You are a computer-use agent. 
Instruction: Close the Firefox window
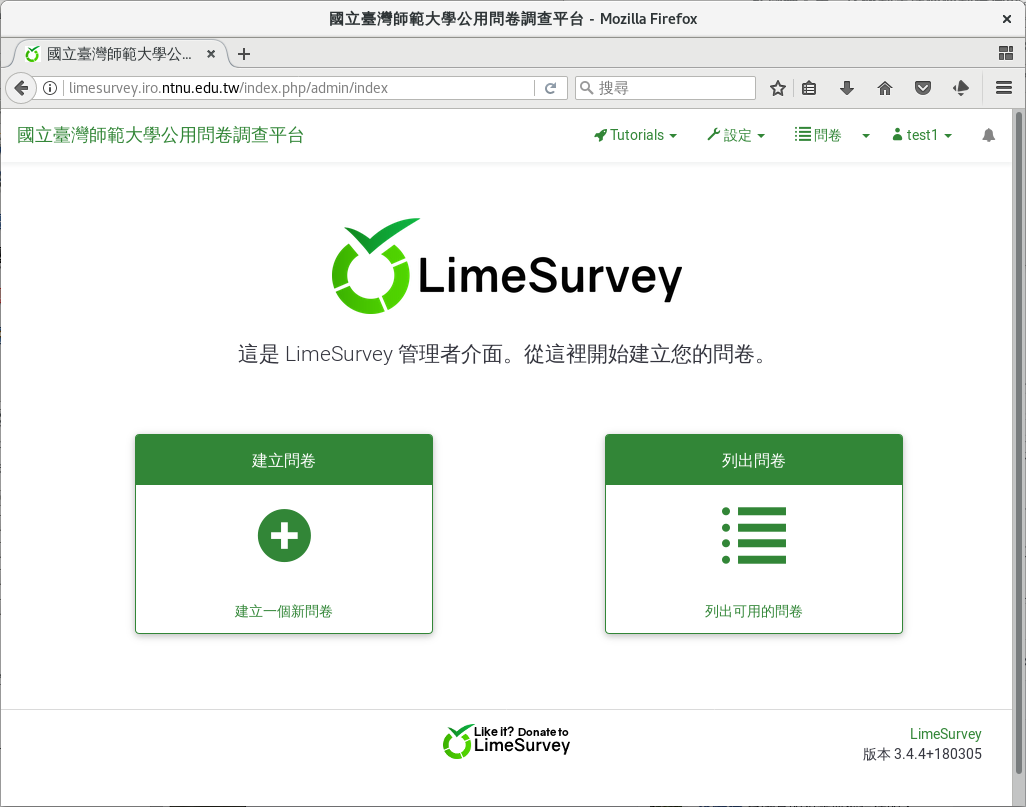(1006, 19)
